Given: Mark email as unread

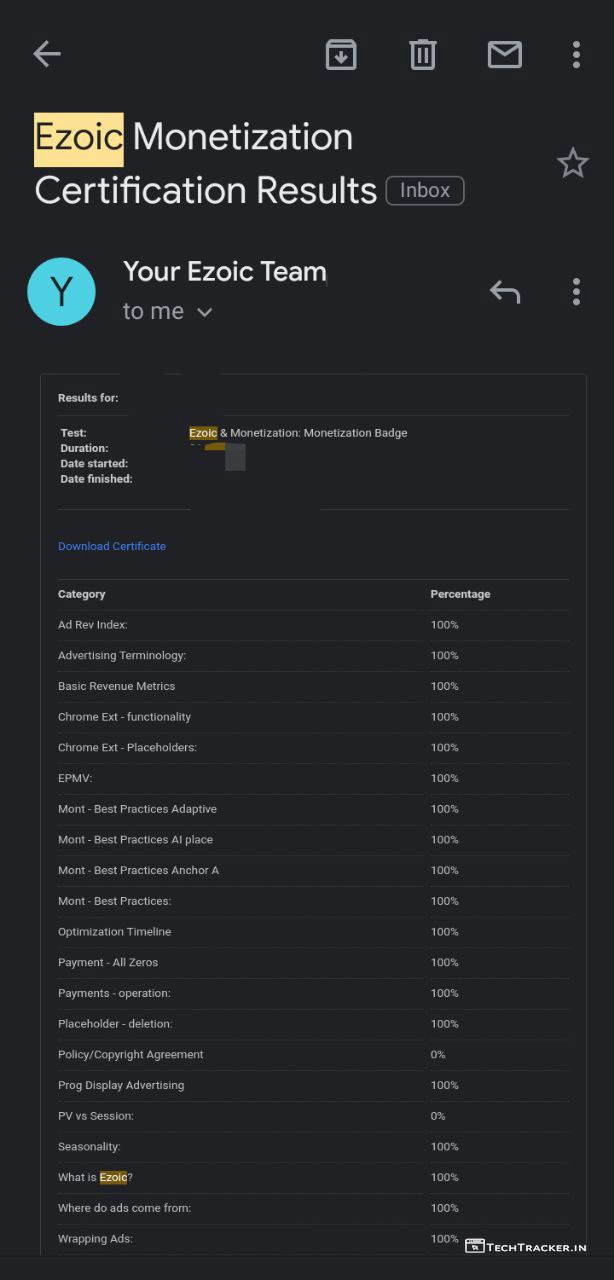Looking at the screenshot, I should (504, 54).
